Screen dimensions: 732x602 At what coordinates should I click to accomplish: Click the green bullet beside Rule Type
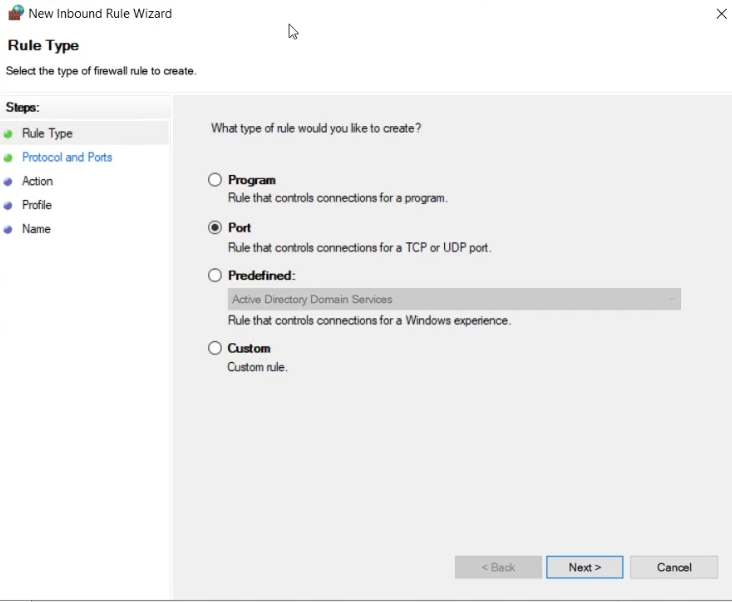pos(8,133)
